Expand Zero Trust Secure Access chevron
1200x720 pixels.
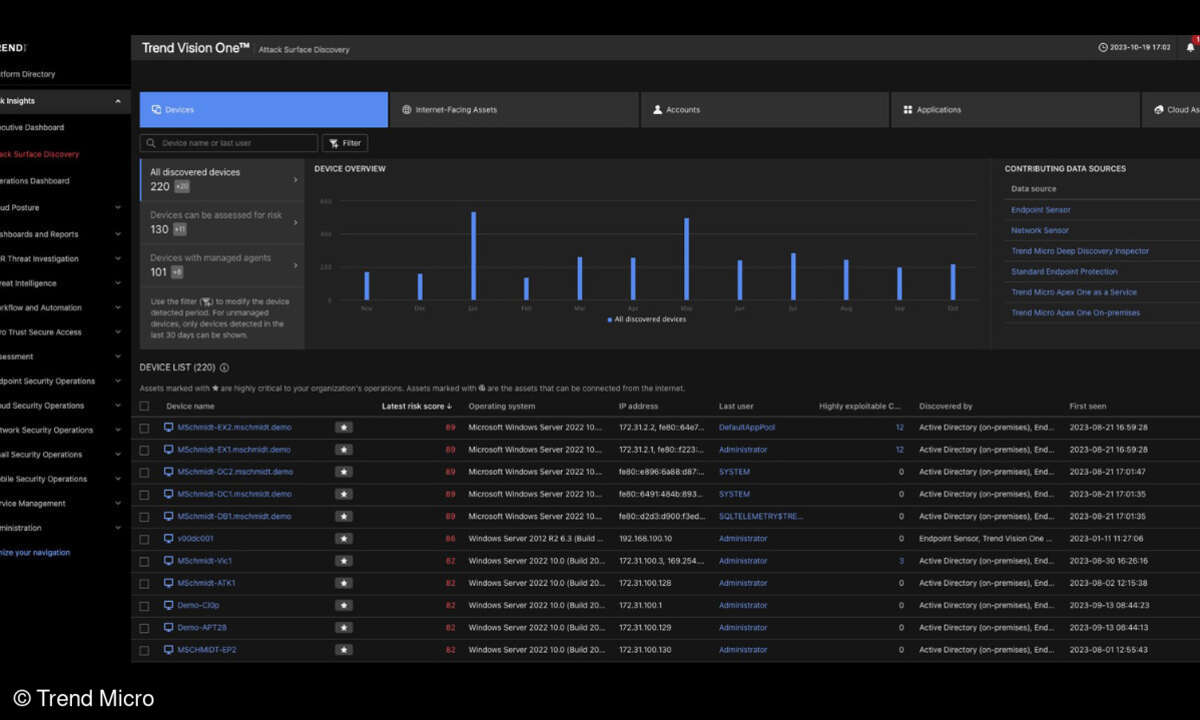tap(118, 332)
